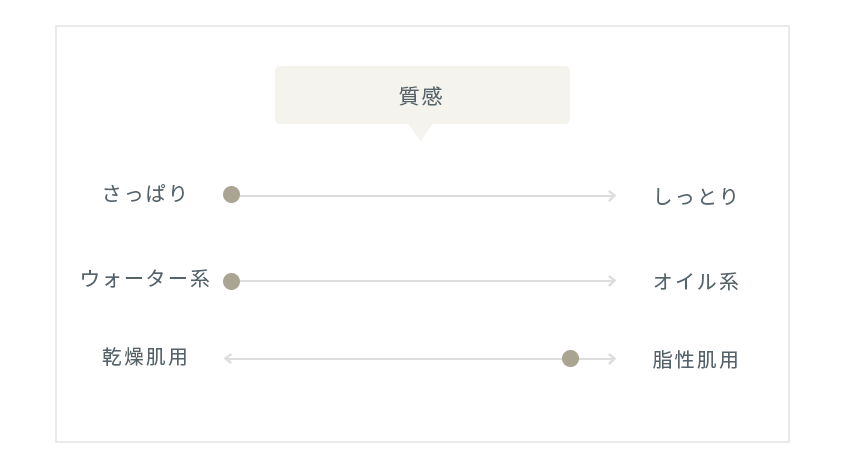The width and height of the screenshot is (846, 468).
Task: Click the left arrowhead toward 乾燥肌用
Action: point(228,358)
